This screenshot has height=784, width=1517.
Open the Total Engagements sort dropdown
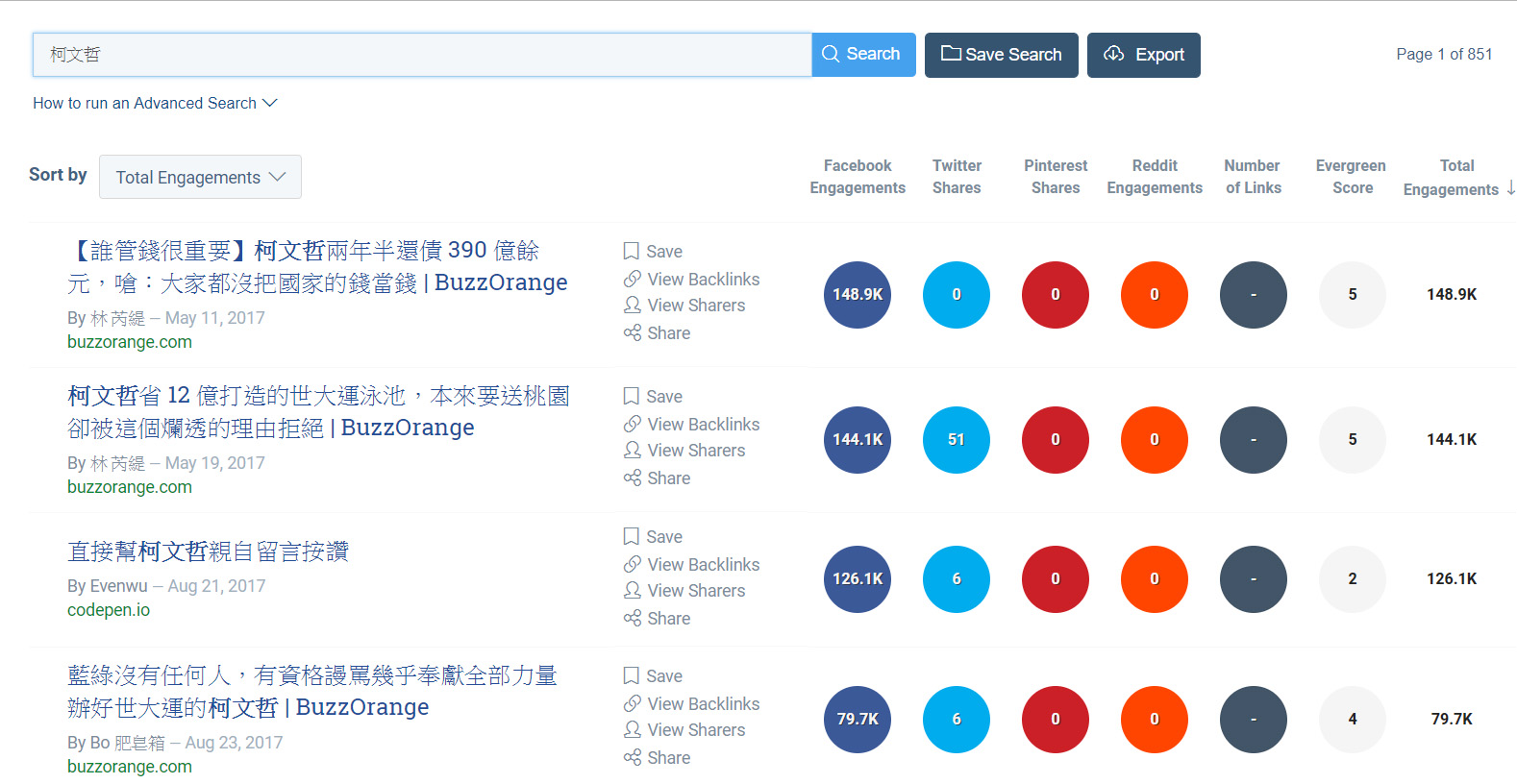pos(200,177)
